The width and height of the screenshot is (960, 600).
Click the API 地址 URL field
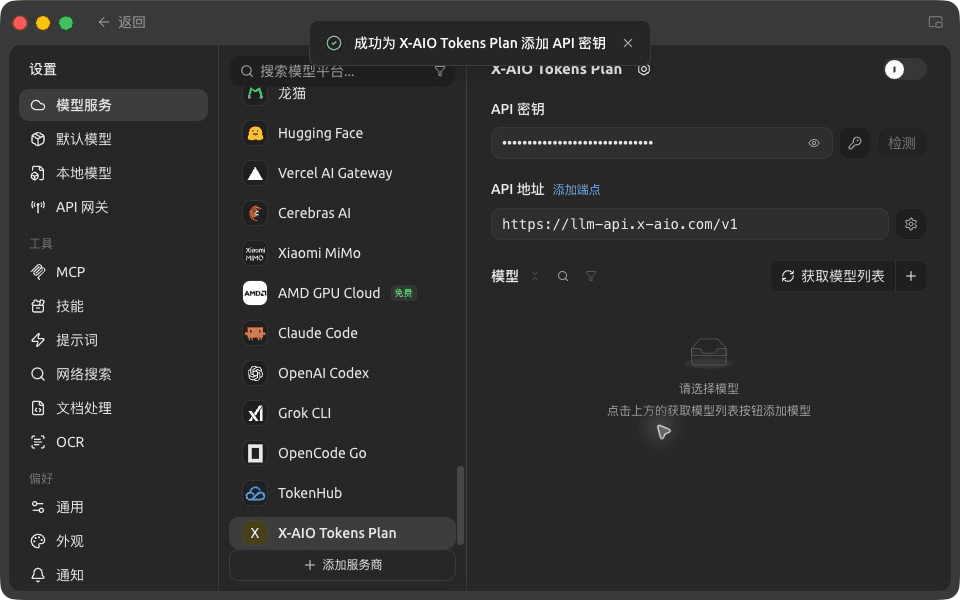point(689,224)
